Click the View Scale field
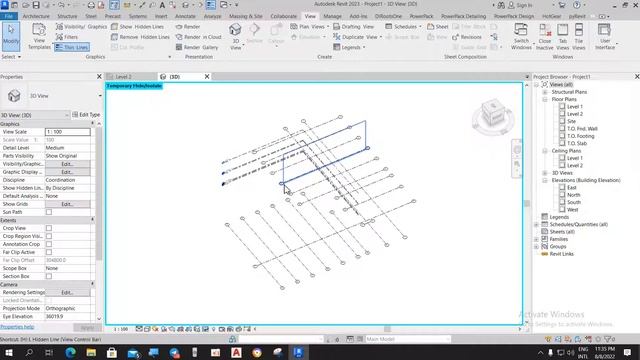This screenshot has width=640, height=360. tap(67, 132)
